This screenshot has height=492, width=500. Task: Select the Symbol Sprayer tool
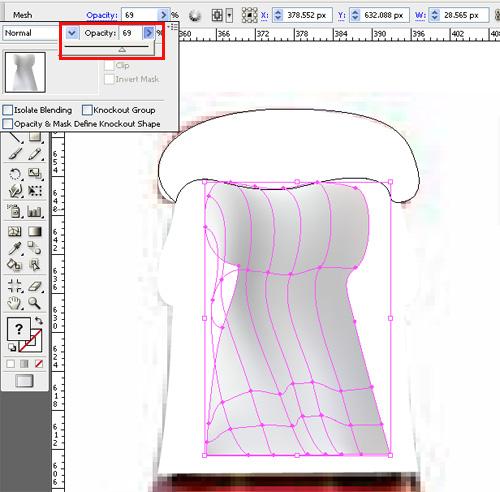click(15, 211)
